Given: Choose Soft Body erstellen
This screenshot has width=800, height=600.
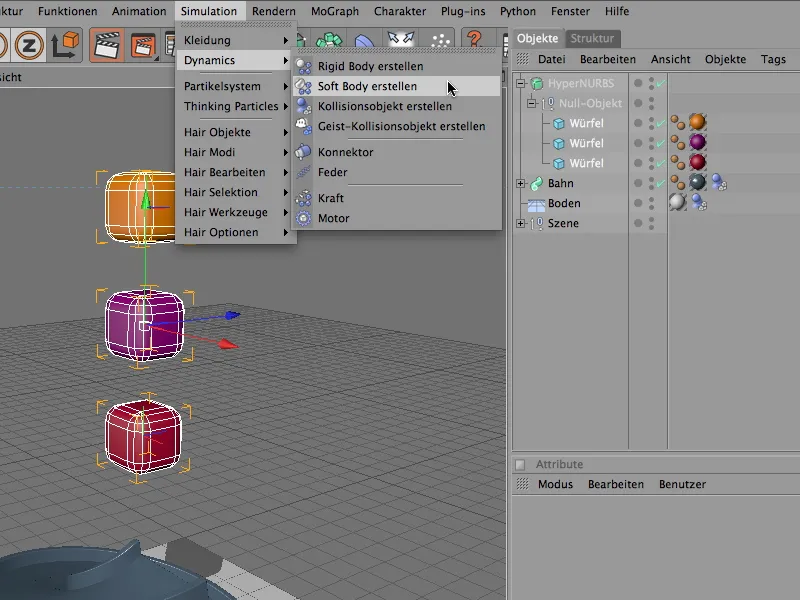Looking at the screenshot, I should click(396, 86).
